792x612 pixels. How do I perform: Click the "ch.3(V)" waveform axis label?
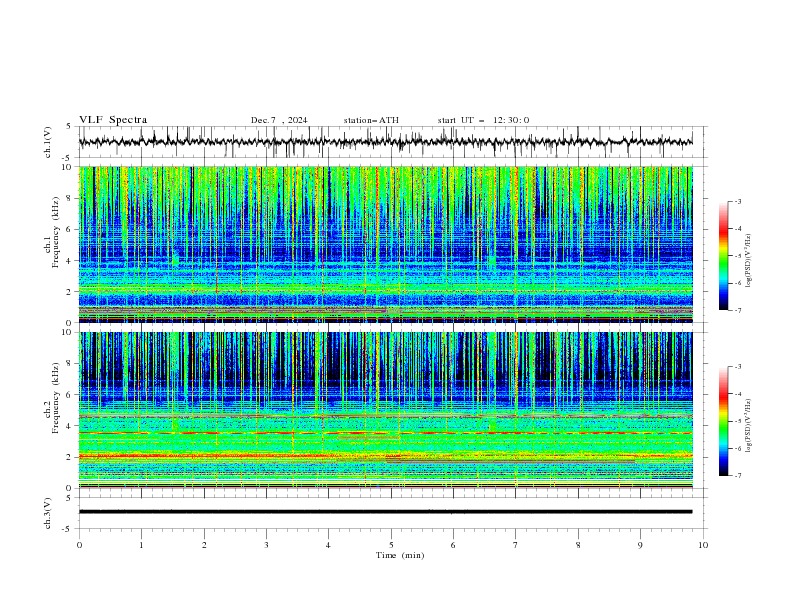[x=48, y=513]
